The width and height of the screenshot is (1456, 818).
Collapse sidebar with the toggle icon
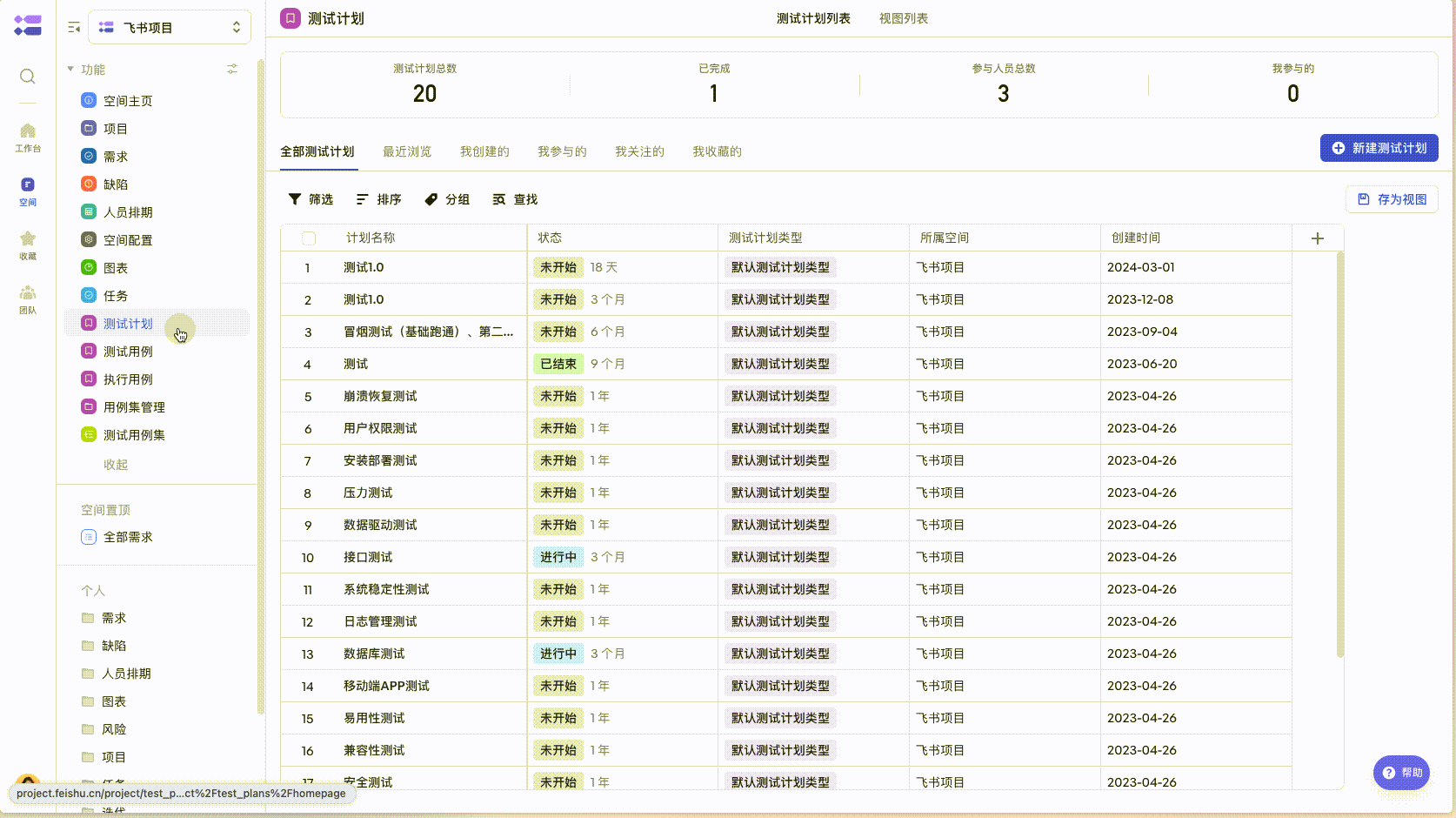(74, 28)
